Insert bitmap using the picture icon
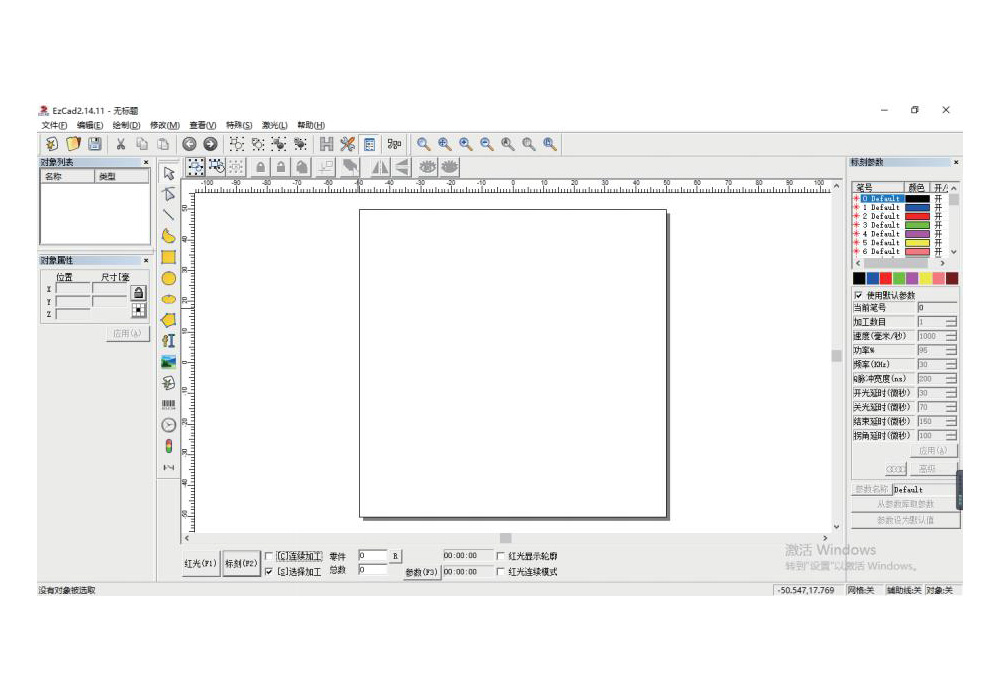 [x=169, y=361]
